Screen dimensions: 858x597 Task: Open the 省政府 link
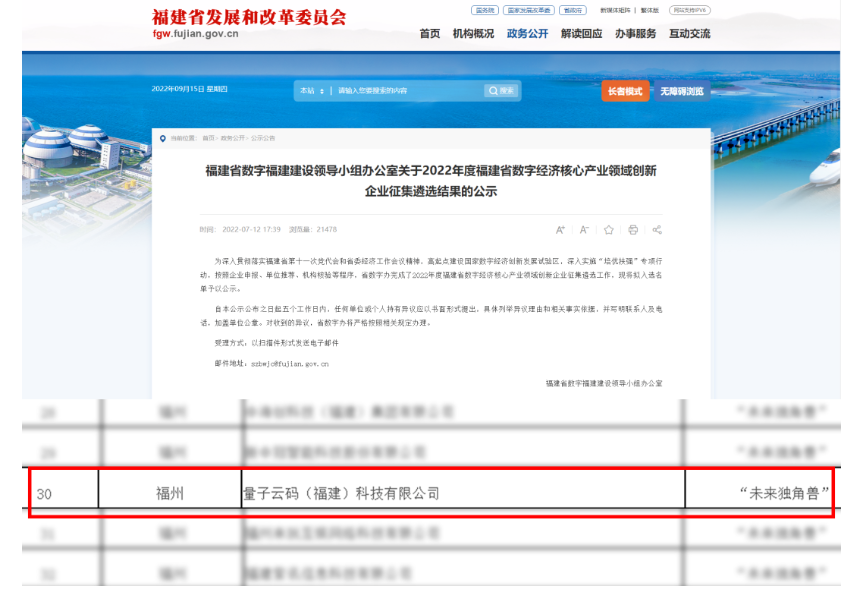point(573,10)
